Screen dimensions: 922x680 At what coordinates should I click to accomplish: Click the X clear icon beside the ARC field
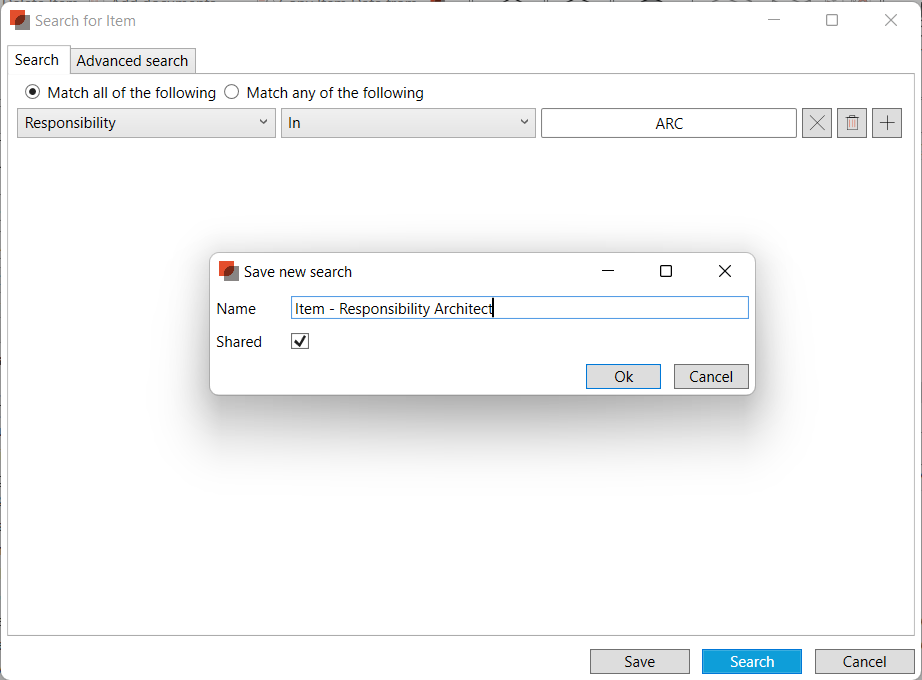(817, 123)
